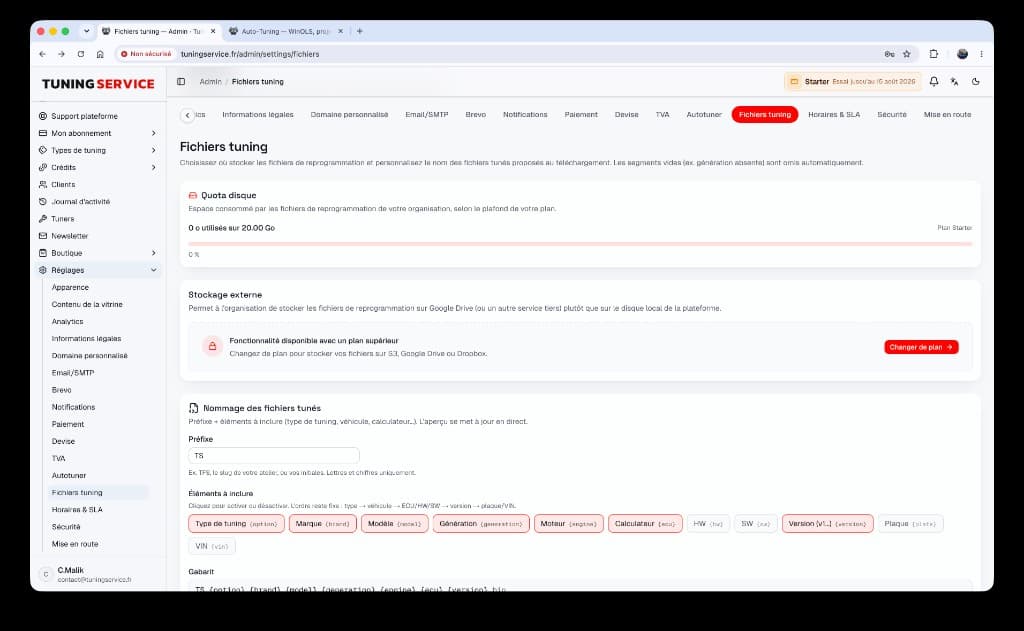Click the Tuners wrench icon
Screen dimensions: 1024x631
tap(42, 219)
